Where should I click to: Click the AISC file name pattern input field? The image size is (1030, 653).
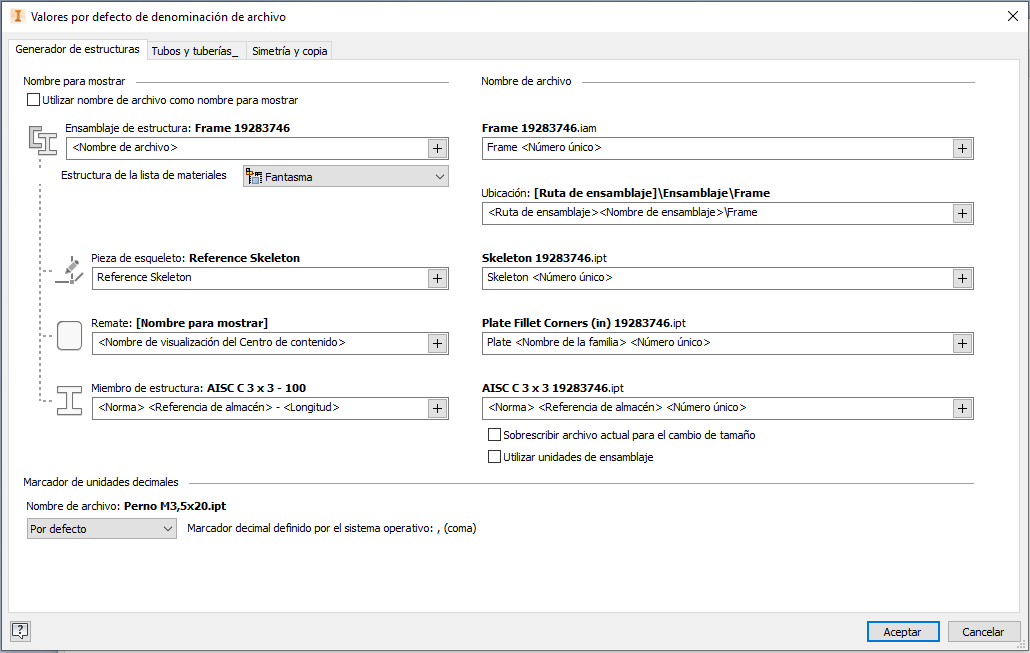[x=717, y=409]
